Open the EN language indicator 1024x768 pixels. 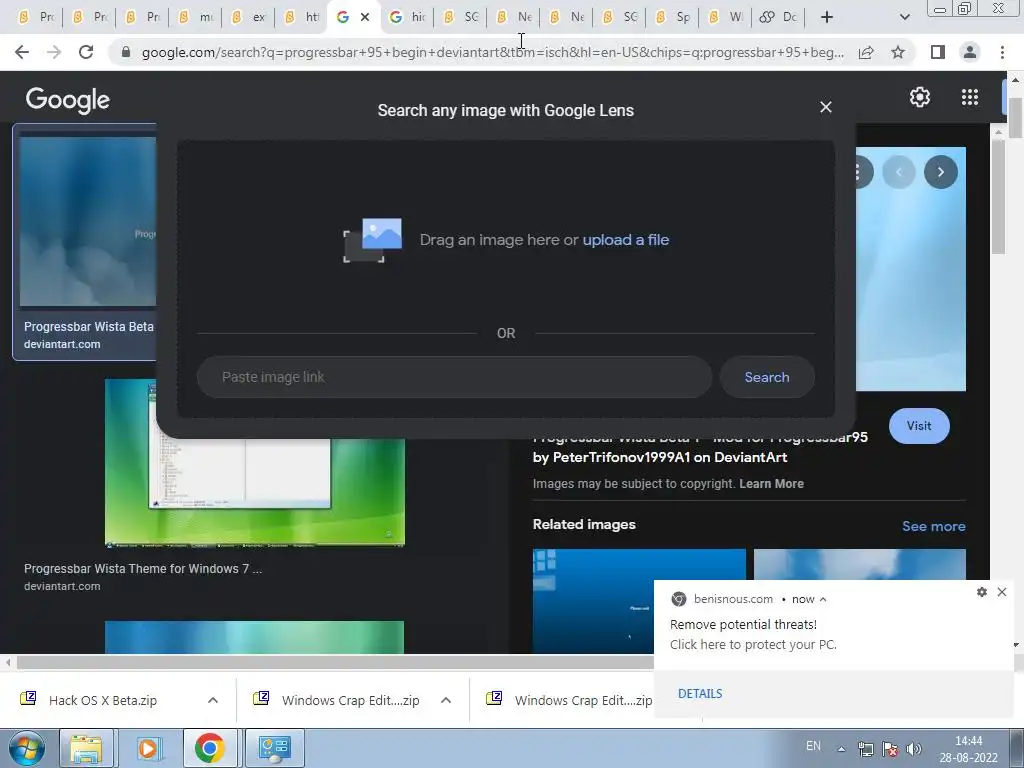click(813, 746)
